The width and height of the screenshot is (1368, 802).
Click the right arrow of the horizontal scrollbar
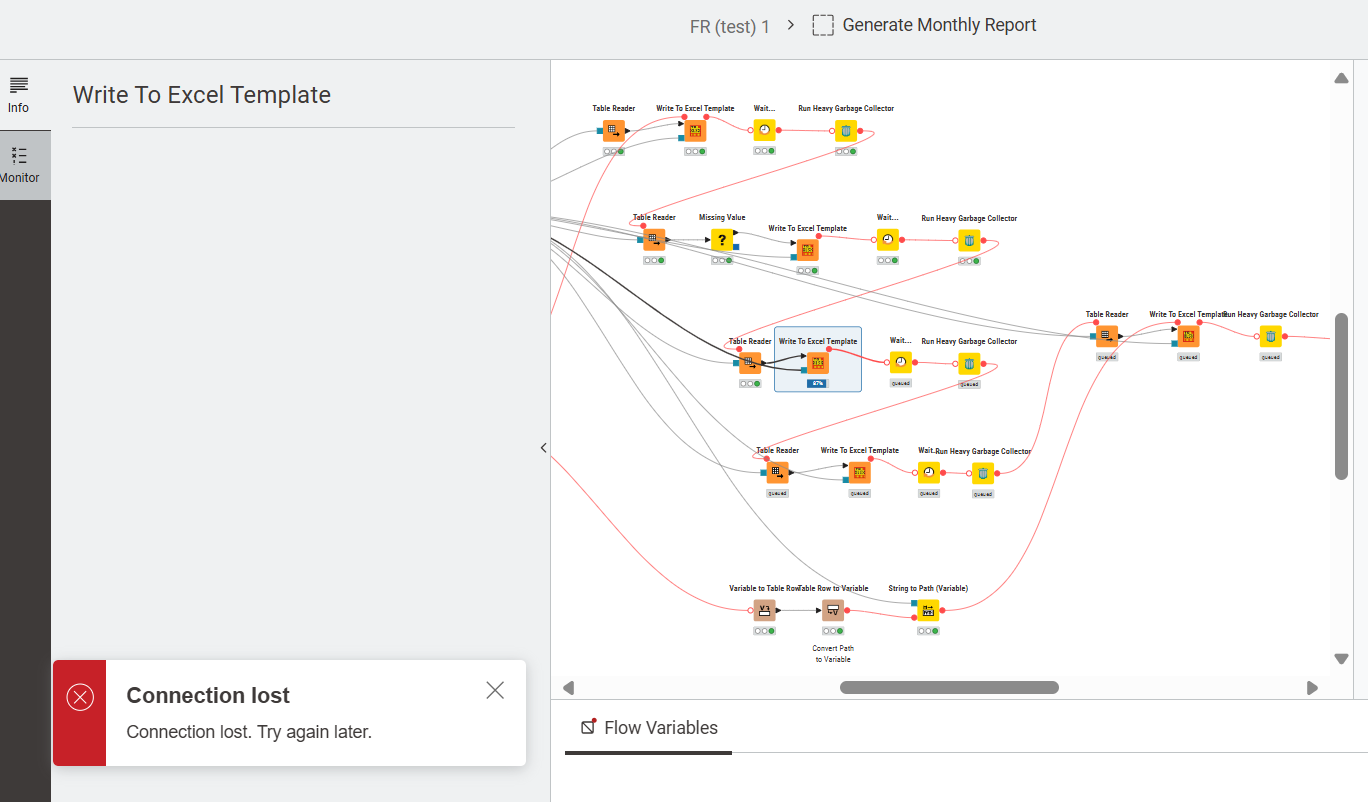[1313, 688]
